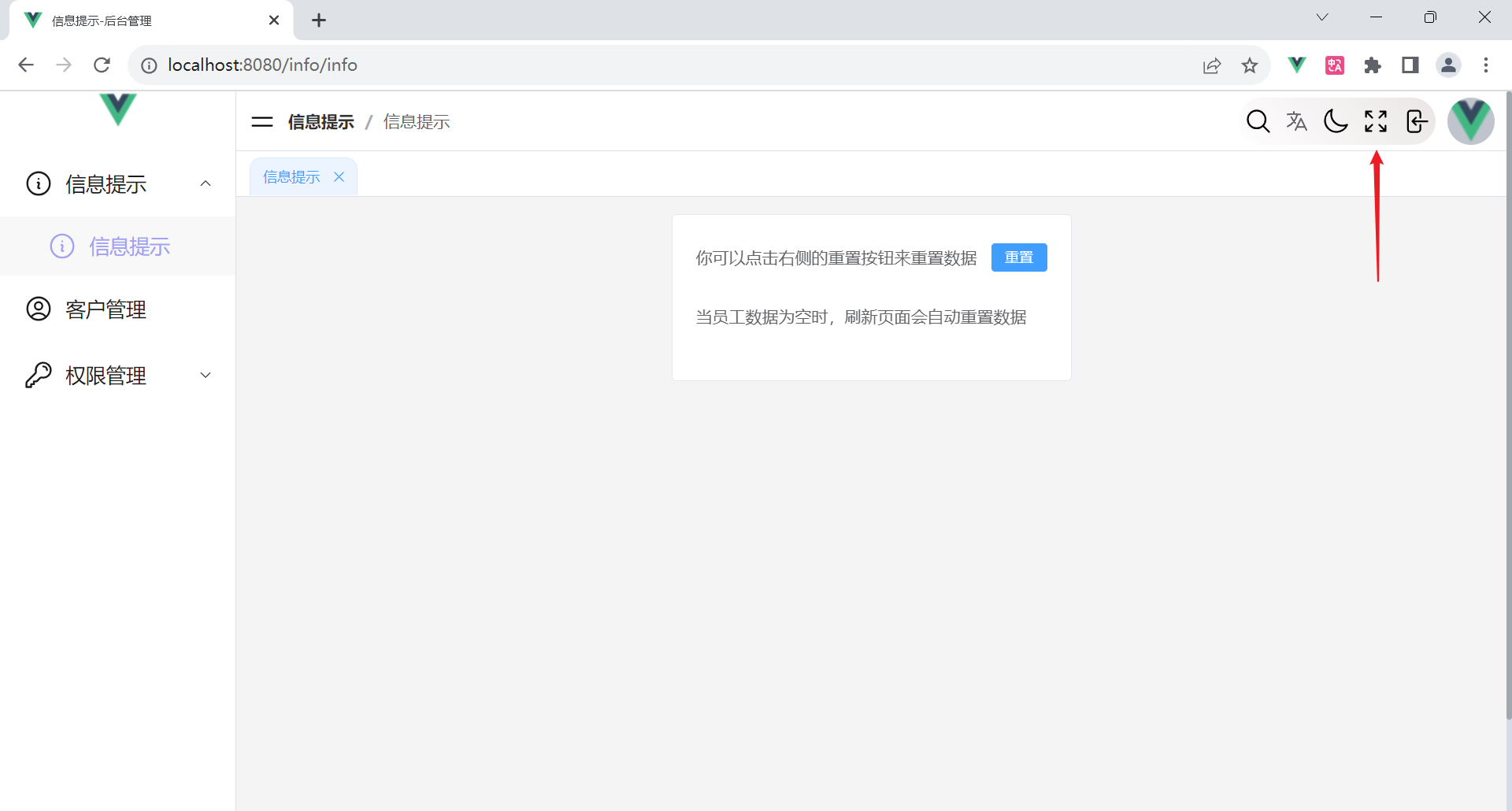Open the user avatar menu

(1471, 121)
